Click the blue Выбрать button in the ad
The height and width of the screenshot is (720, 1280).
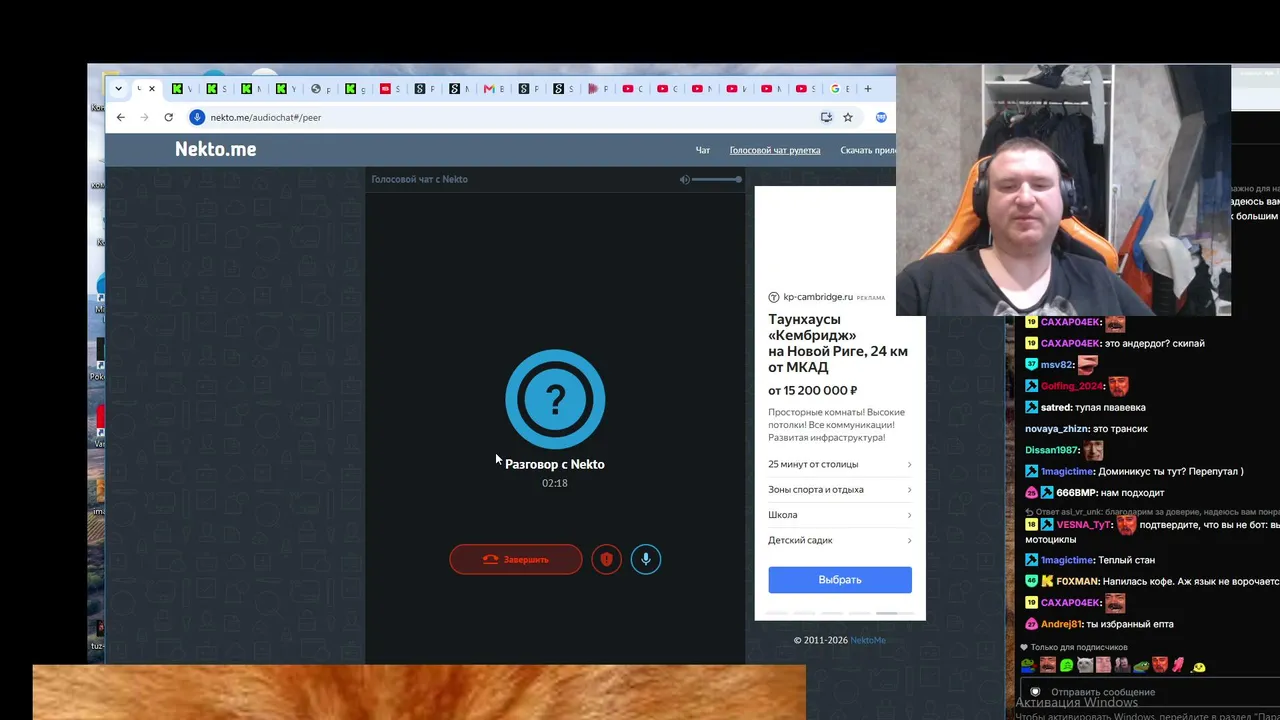(x=840, y=580)
